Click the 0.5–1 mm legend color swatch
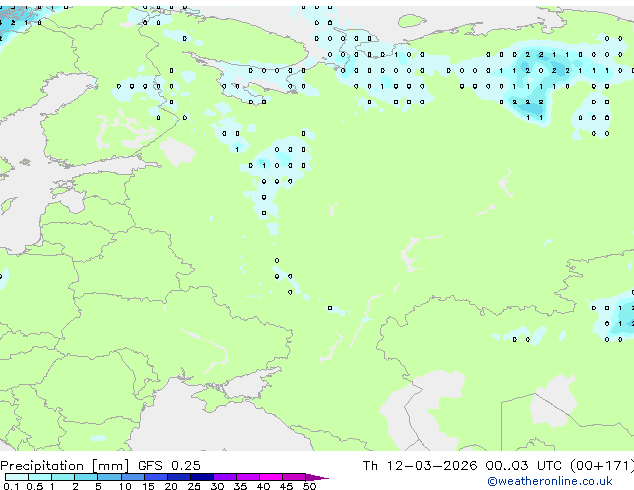The height and width of the screenshot is (490, 634). [x=40, y=477]
